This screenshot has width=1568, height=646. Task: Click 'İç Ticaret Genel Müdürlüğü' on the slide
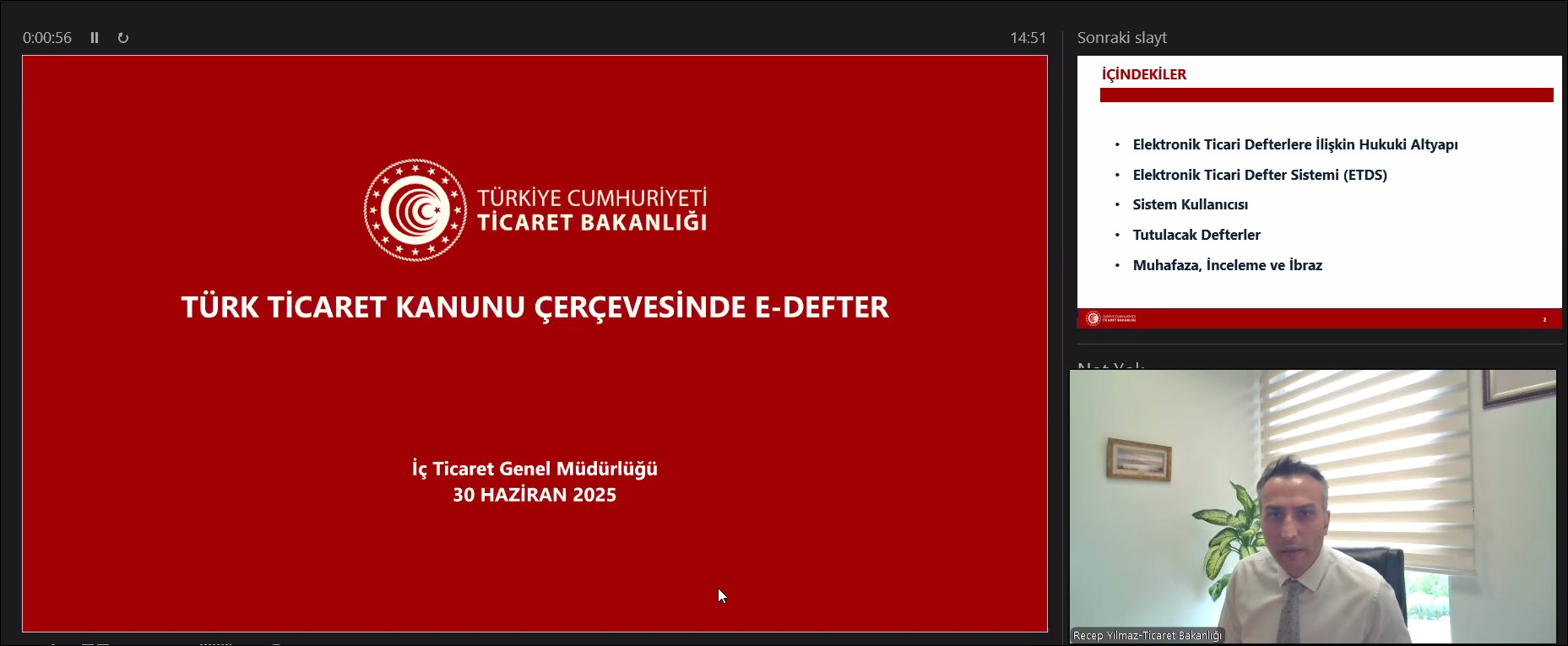(x=535, y=470)
